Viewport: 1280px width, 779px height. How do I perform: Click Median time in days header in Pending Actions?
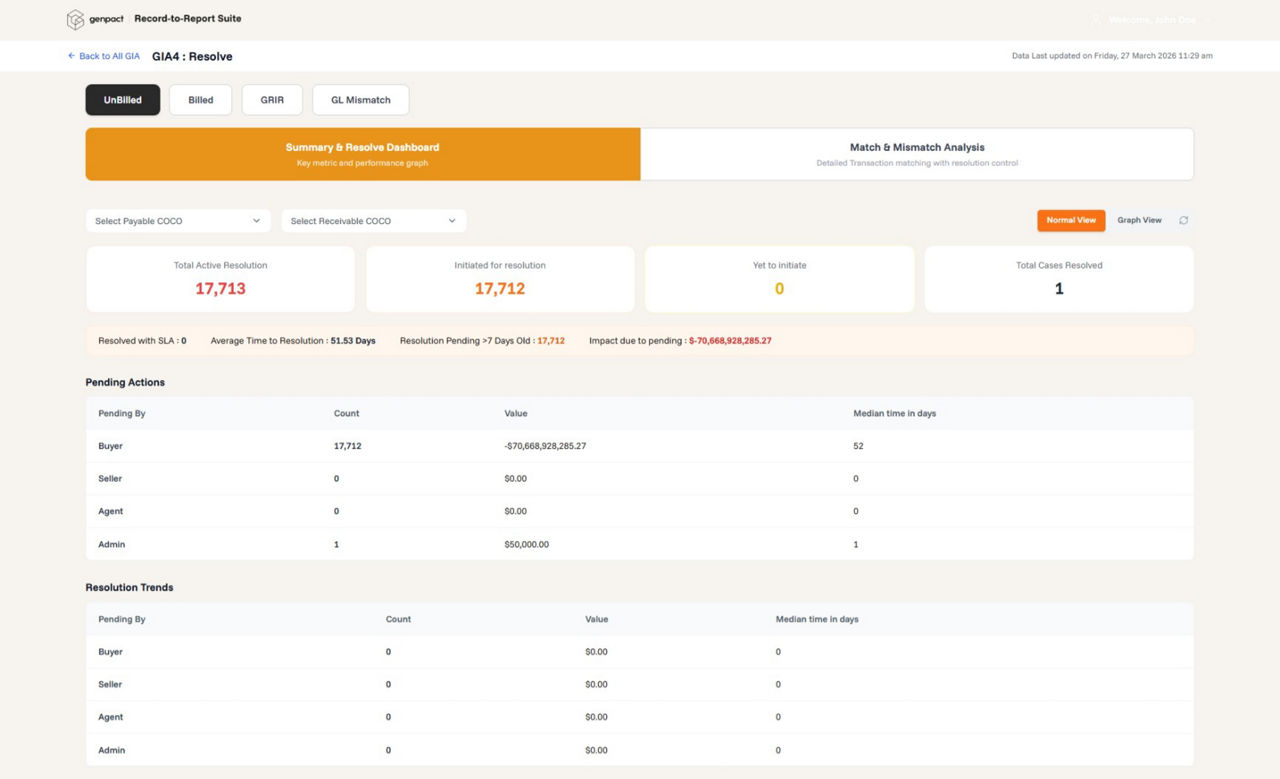pyautogui.click(x=895, y=413)
